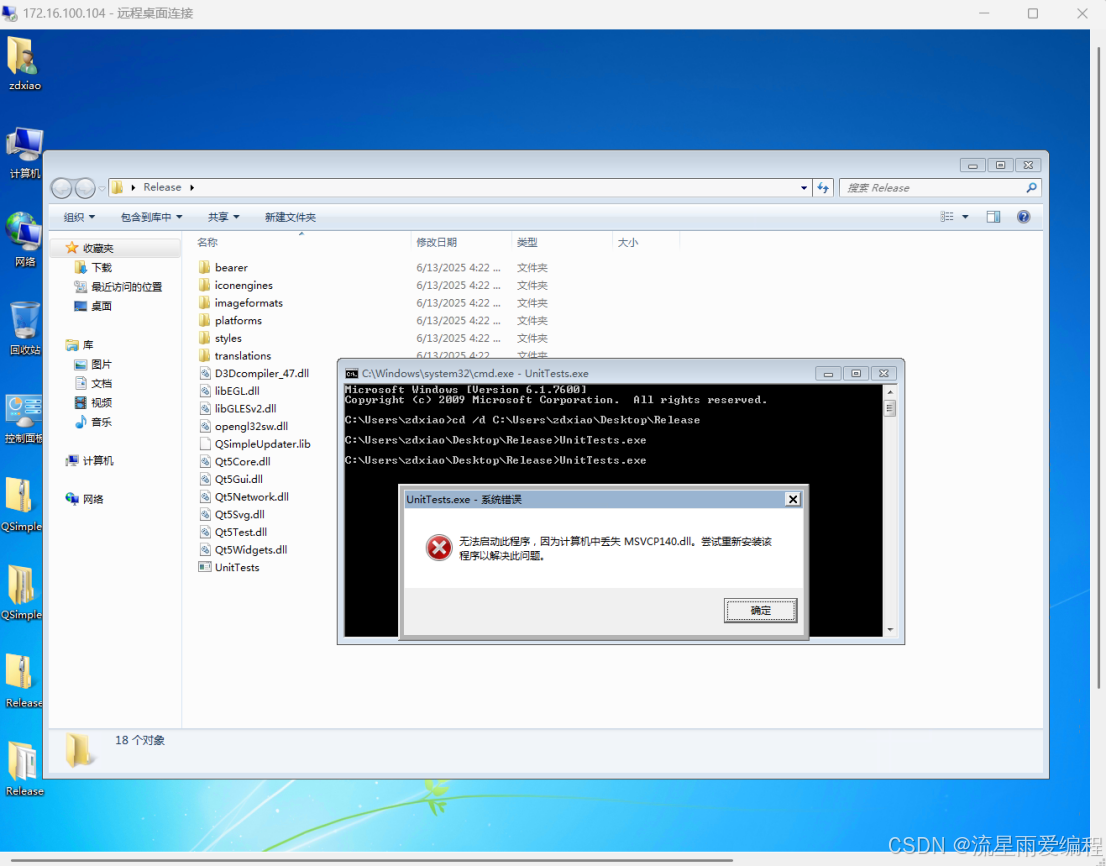
Task: Select 计算机 in the navigation pane
Action: tap(90, 461)
